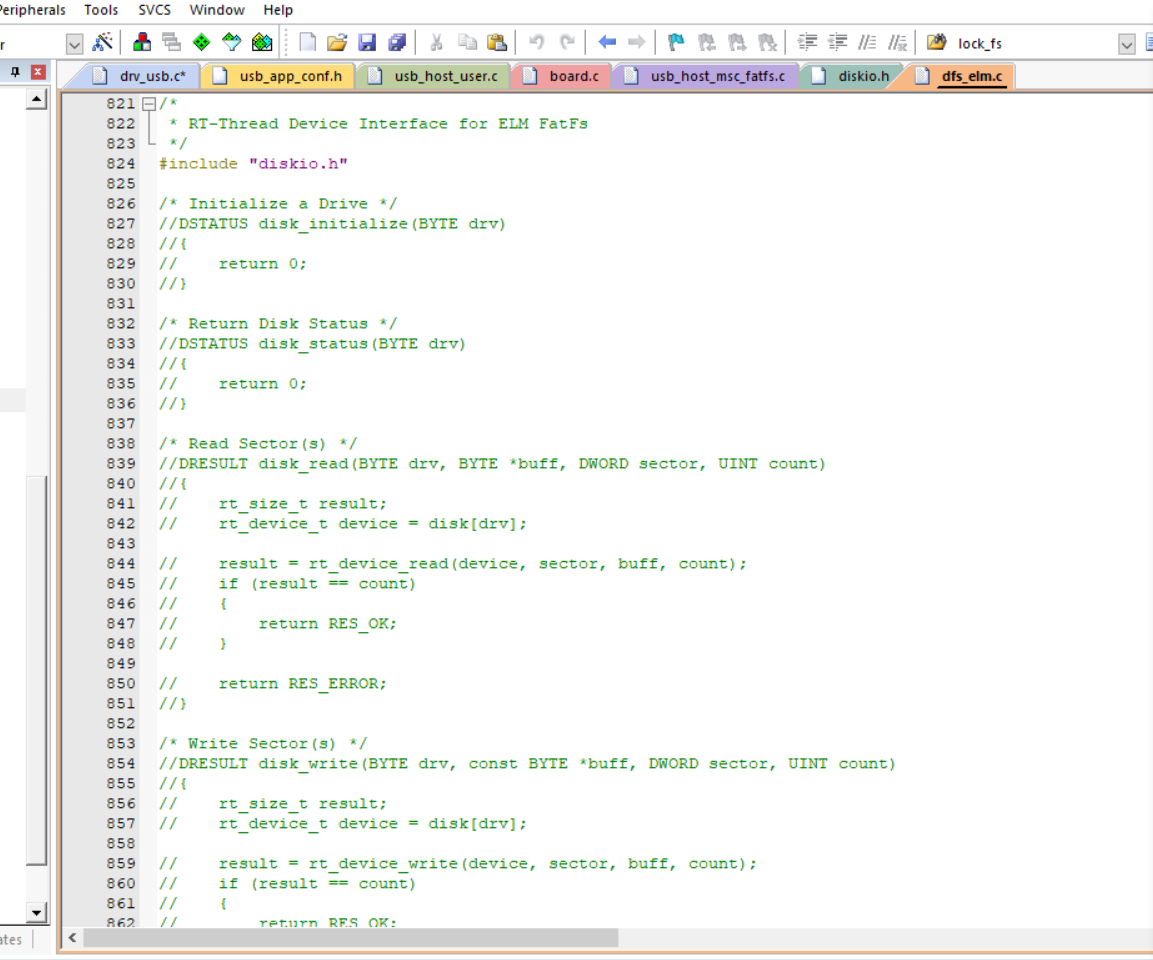
Task: Open Manage Run-Time Environment green diamond
Action: pyautogui.click(x=201, y=43)
